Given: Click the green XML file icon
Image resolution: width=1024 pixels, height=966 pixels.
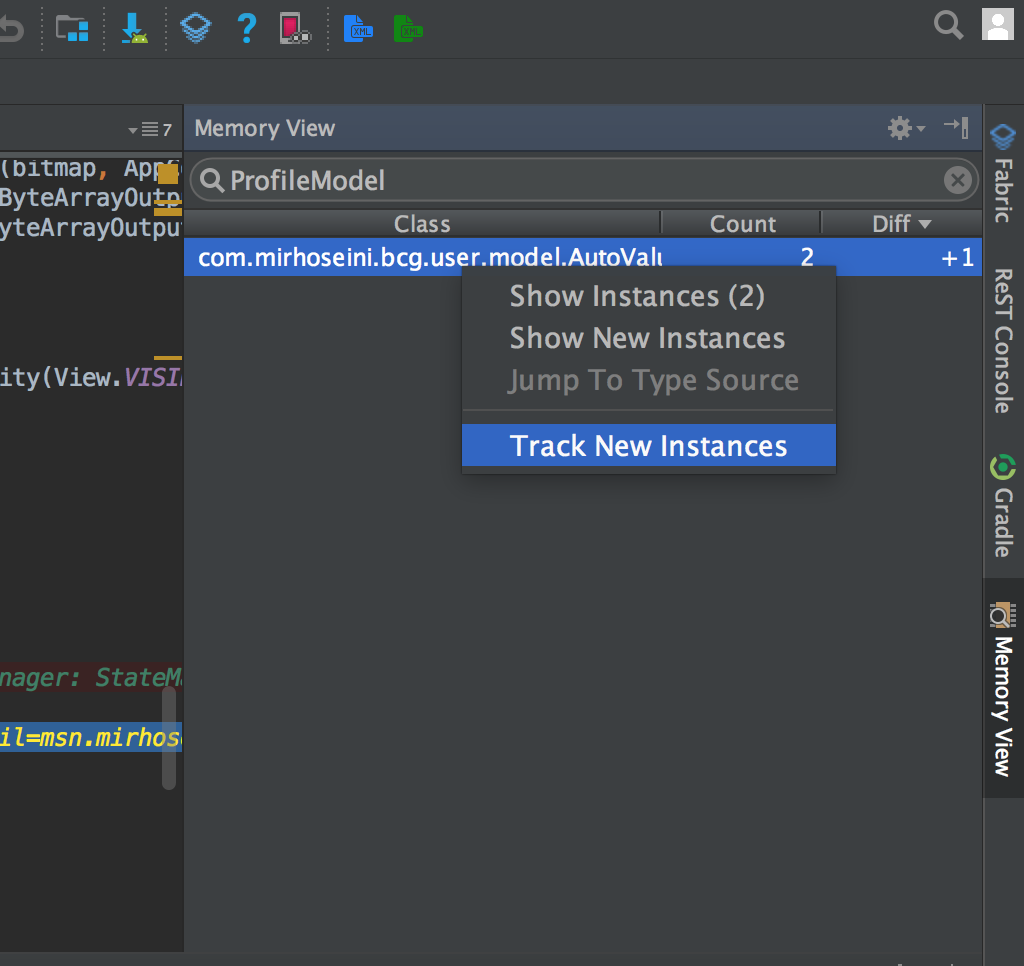Looking at the screenshot, I should point(408,28).
